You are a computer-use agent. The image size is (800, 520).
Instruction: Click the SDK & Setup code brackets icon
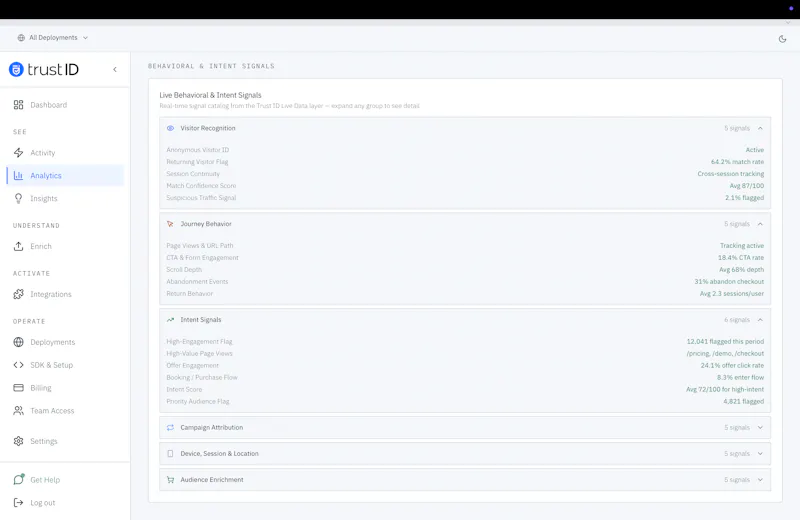(x=18, y=365)
